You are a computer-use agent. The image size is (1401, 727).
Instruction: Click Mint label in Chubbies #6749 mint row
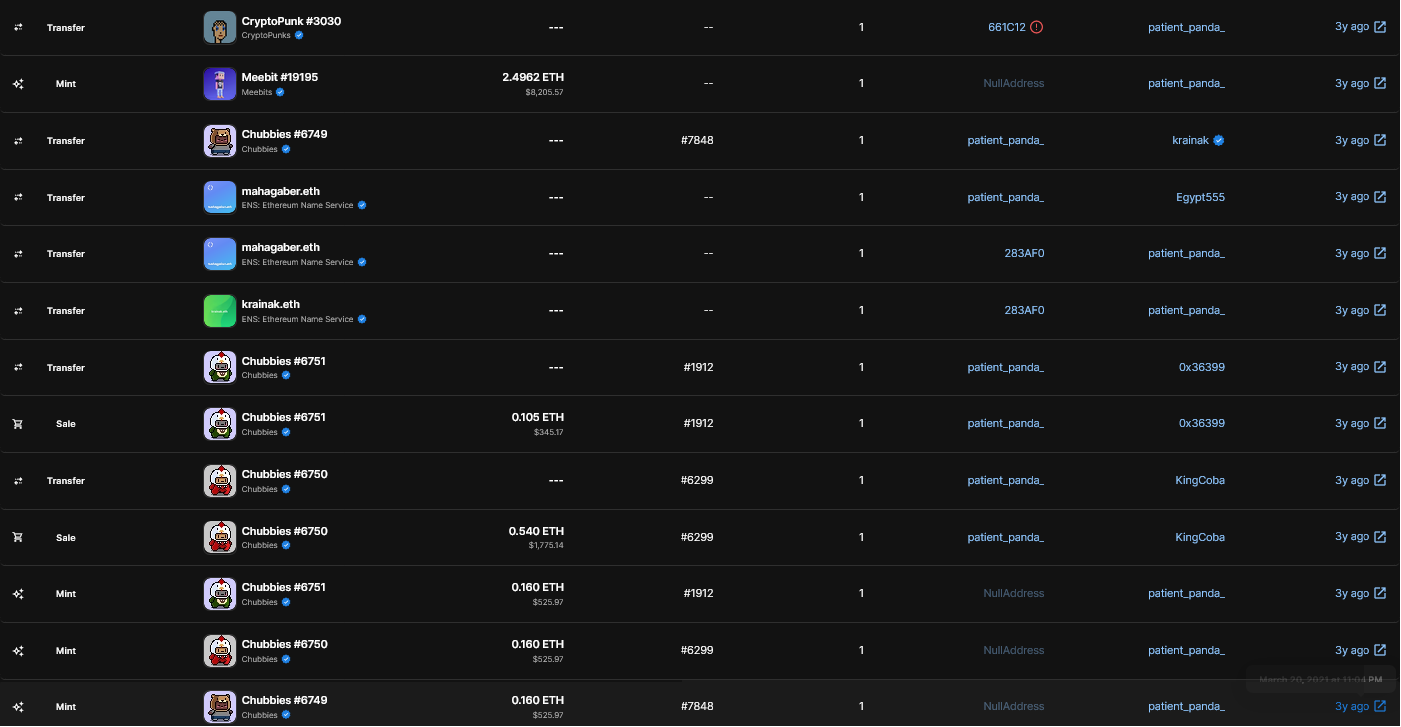66,707
